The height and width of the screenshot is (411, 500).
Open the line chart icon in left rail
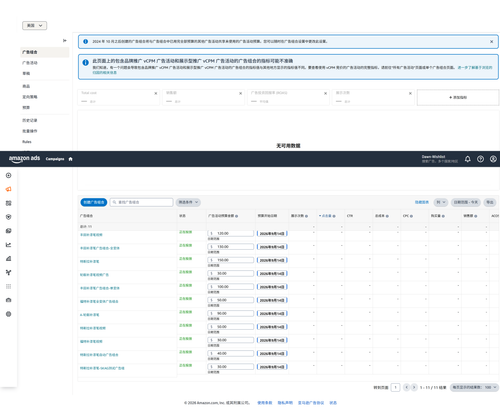tap(9, 245)
